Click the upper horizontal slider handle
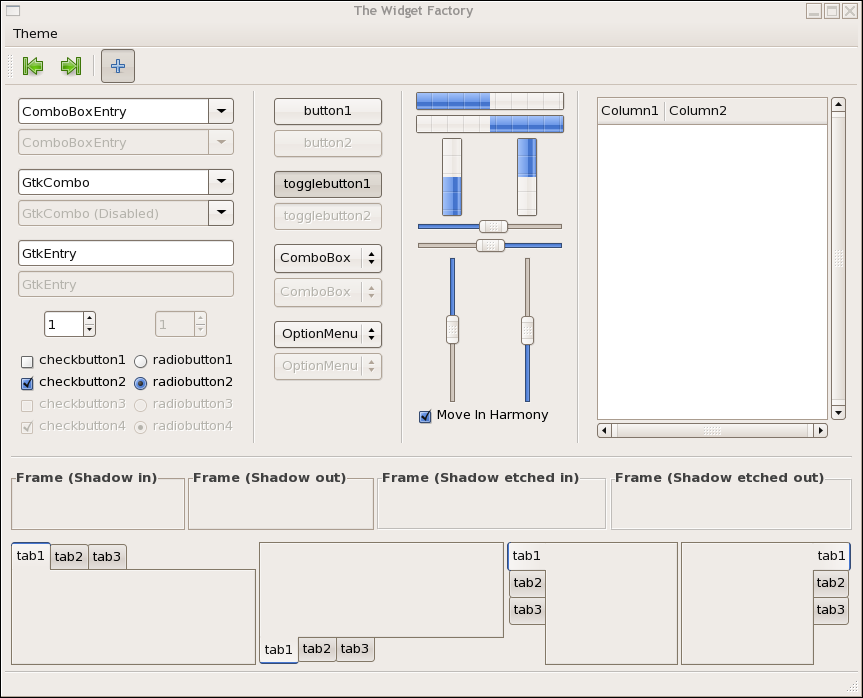This screenshot has width=863, height=698. pyautogui.click(x=493, y=226)
